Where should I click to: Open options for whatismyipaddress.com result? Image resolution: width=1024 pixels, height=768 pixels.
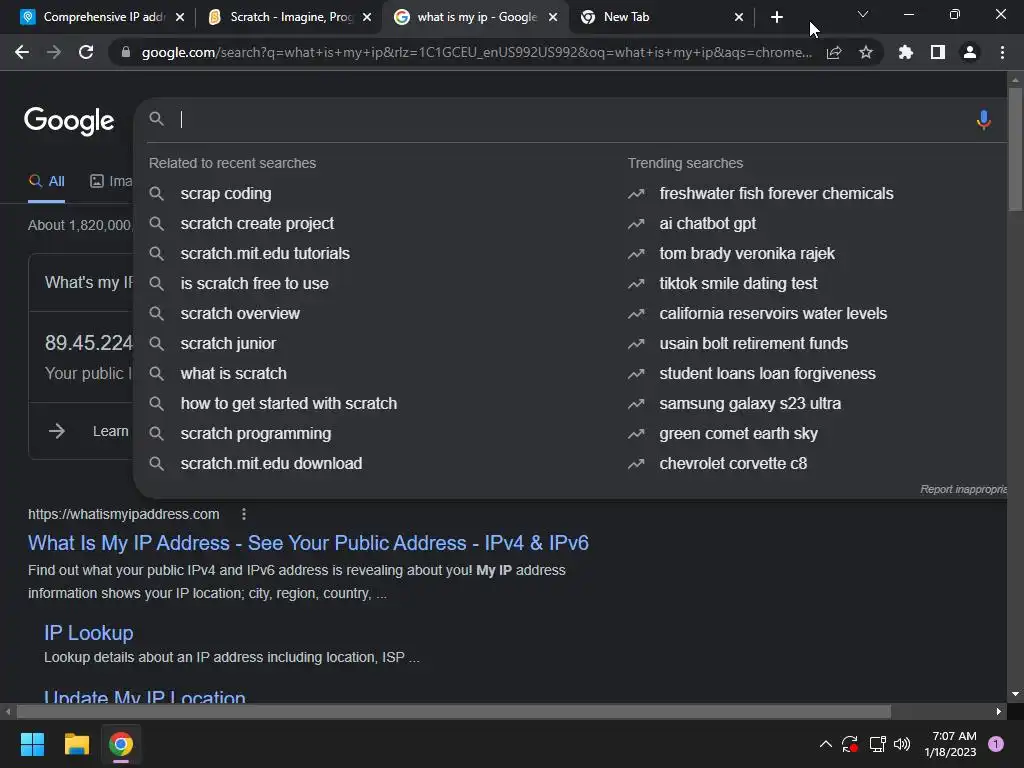[244, 515]
